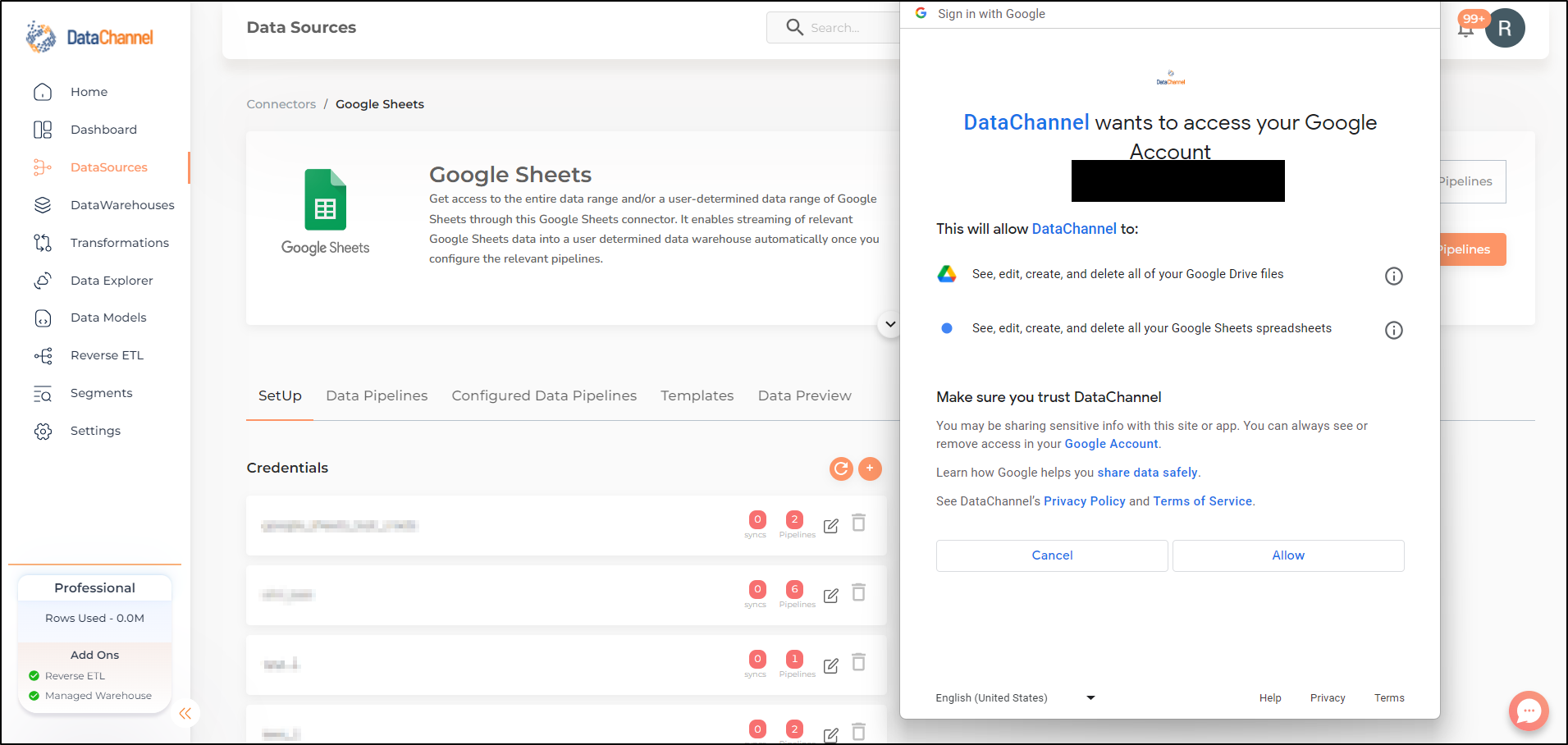
Task: Click Cancel in Google sign-in
Action: pyautogui.click(x=1052, y=555)
